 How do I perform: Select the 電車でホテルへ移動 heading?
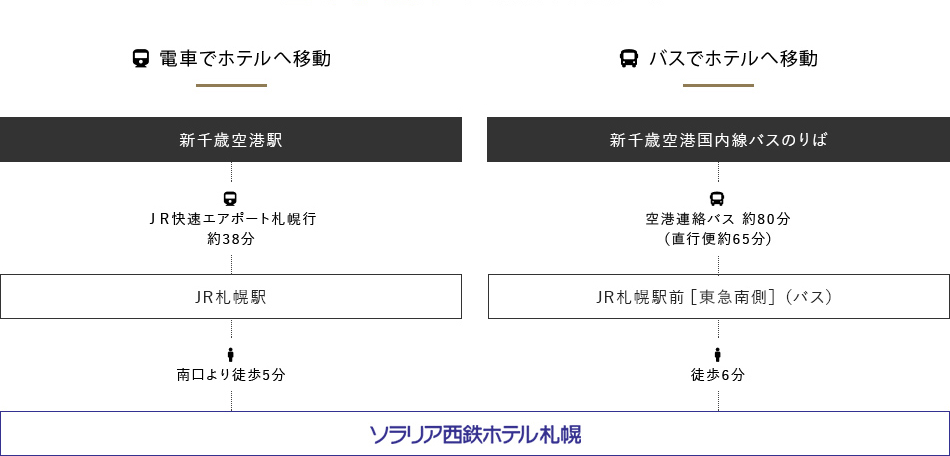click(245, 59)
